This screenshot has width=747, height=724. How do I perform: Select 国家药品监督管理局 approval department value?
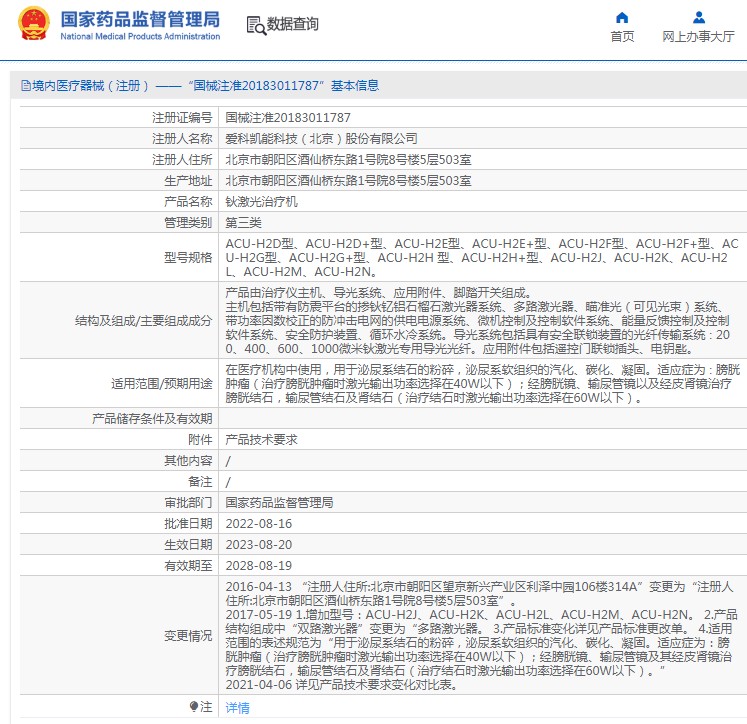279,503
